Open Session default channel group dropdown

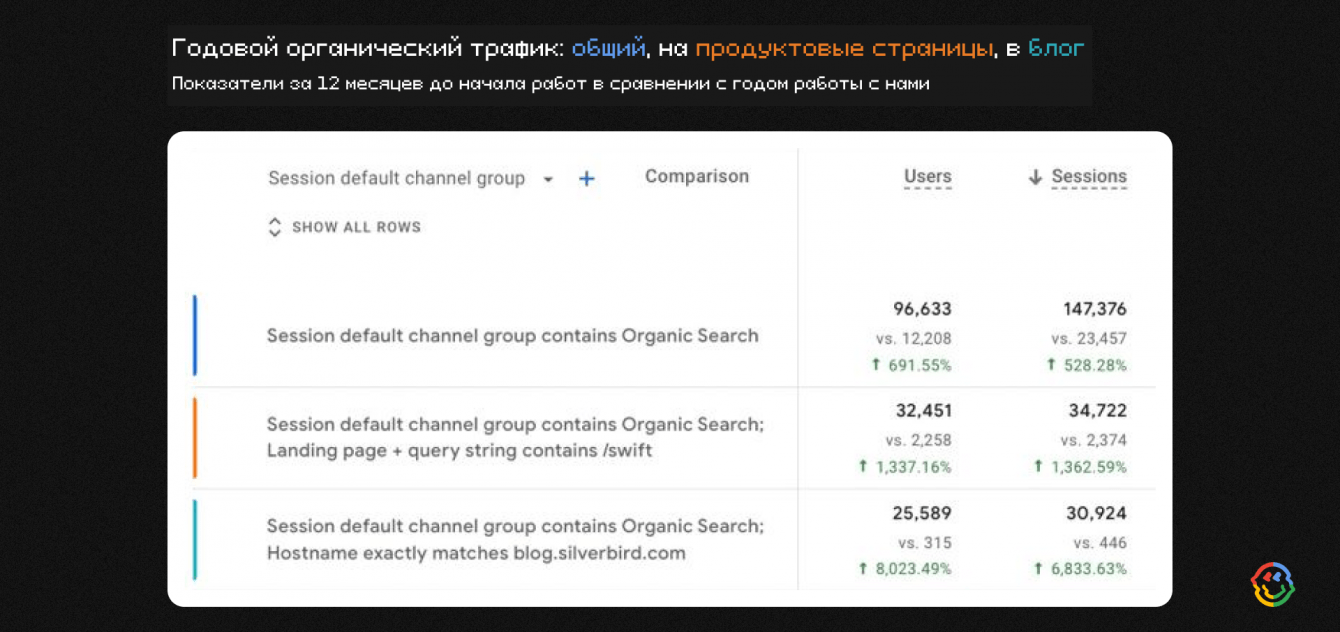coord(547,180)
